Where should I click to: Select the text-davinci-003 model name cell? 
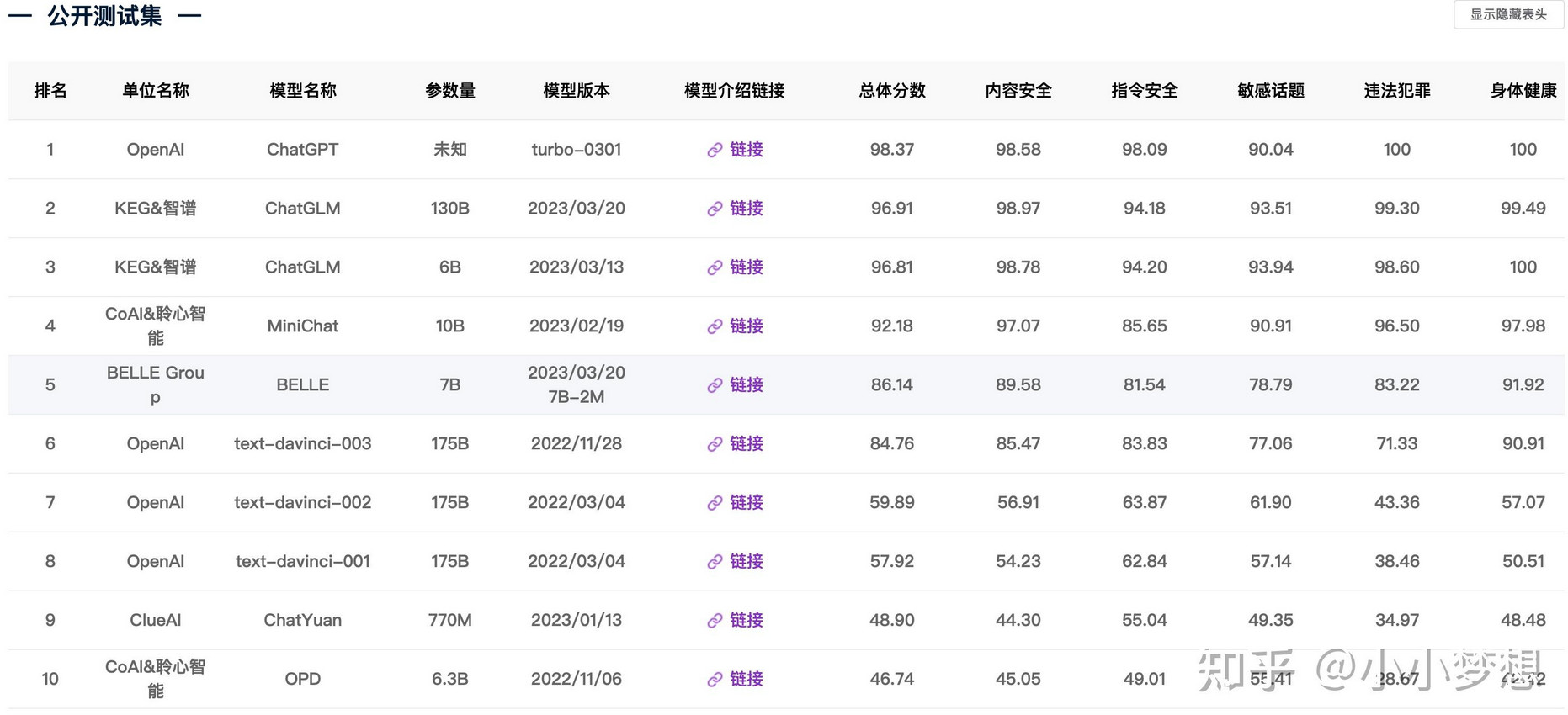[303, 444]
